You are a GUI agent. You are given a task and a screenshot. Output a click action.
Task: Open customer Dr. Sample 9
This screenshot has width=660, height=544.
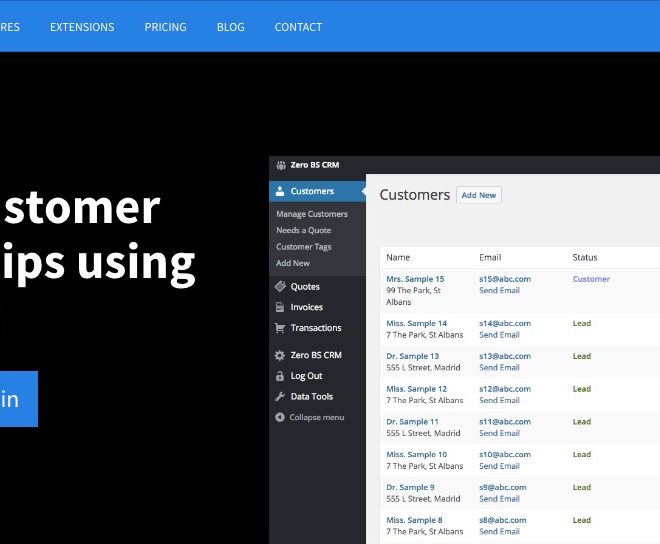coord(410,488)
